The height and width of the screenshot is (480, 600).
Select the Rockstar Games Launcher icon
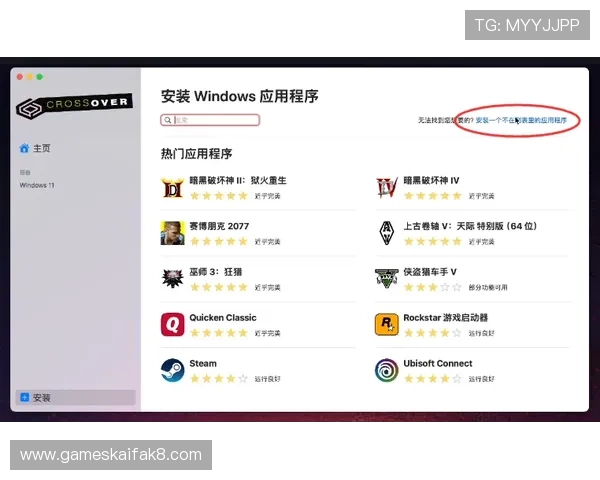(386, 325)
